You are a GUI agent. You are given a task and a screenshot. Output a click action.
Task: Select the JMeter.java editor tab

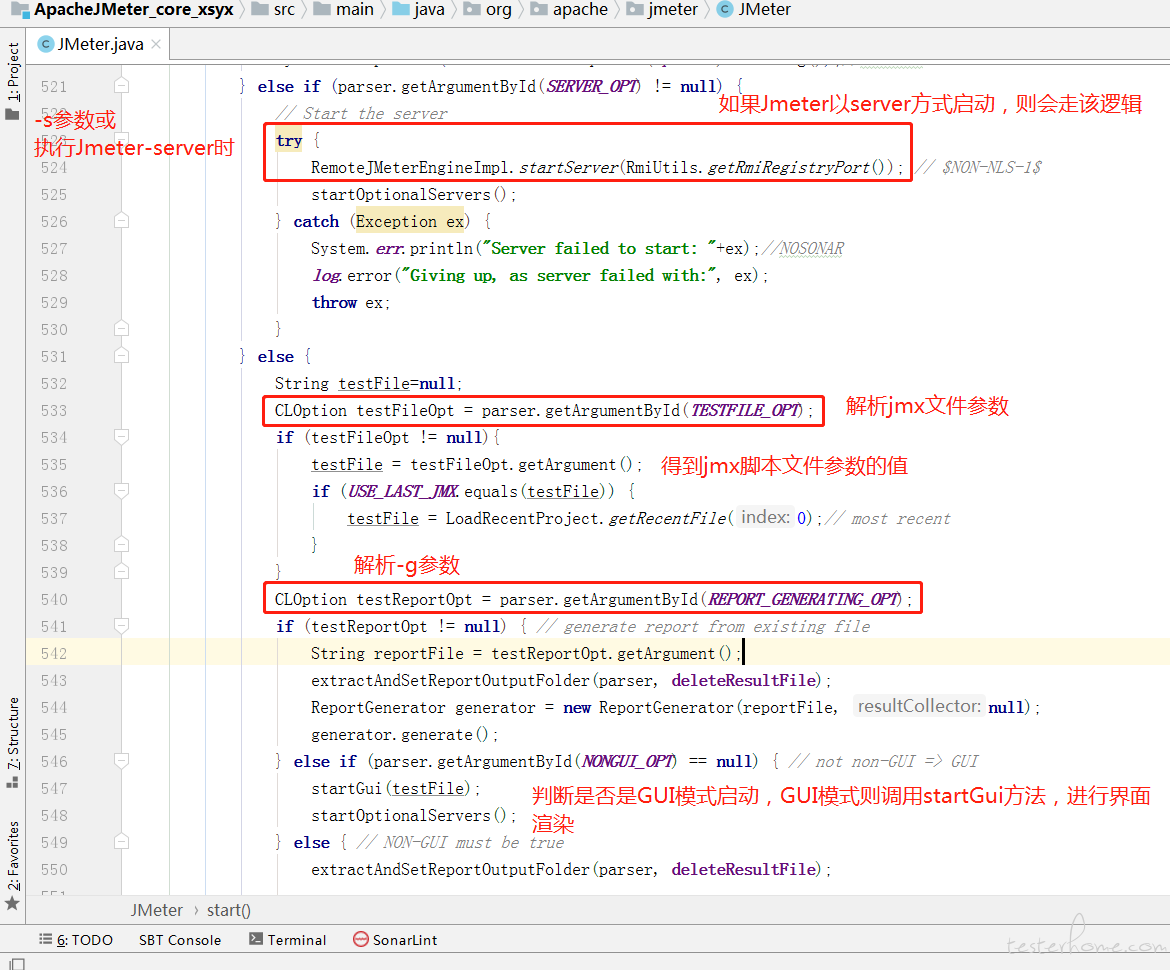pyautogui.click(x=98, y=44)
